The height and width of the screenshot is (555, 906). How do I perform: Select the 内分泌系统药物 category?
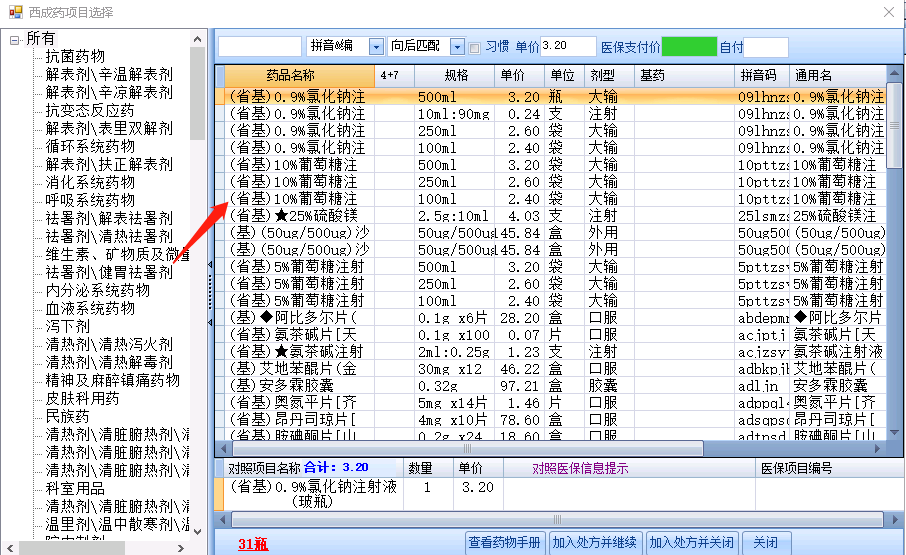[x=98, y=290]
